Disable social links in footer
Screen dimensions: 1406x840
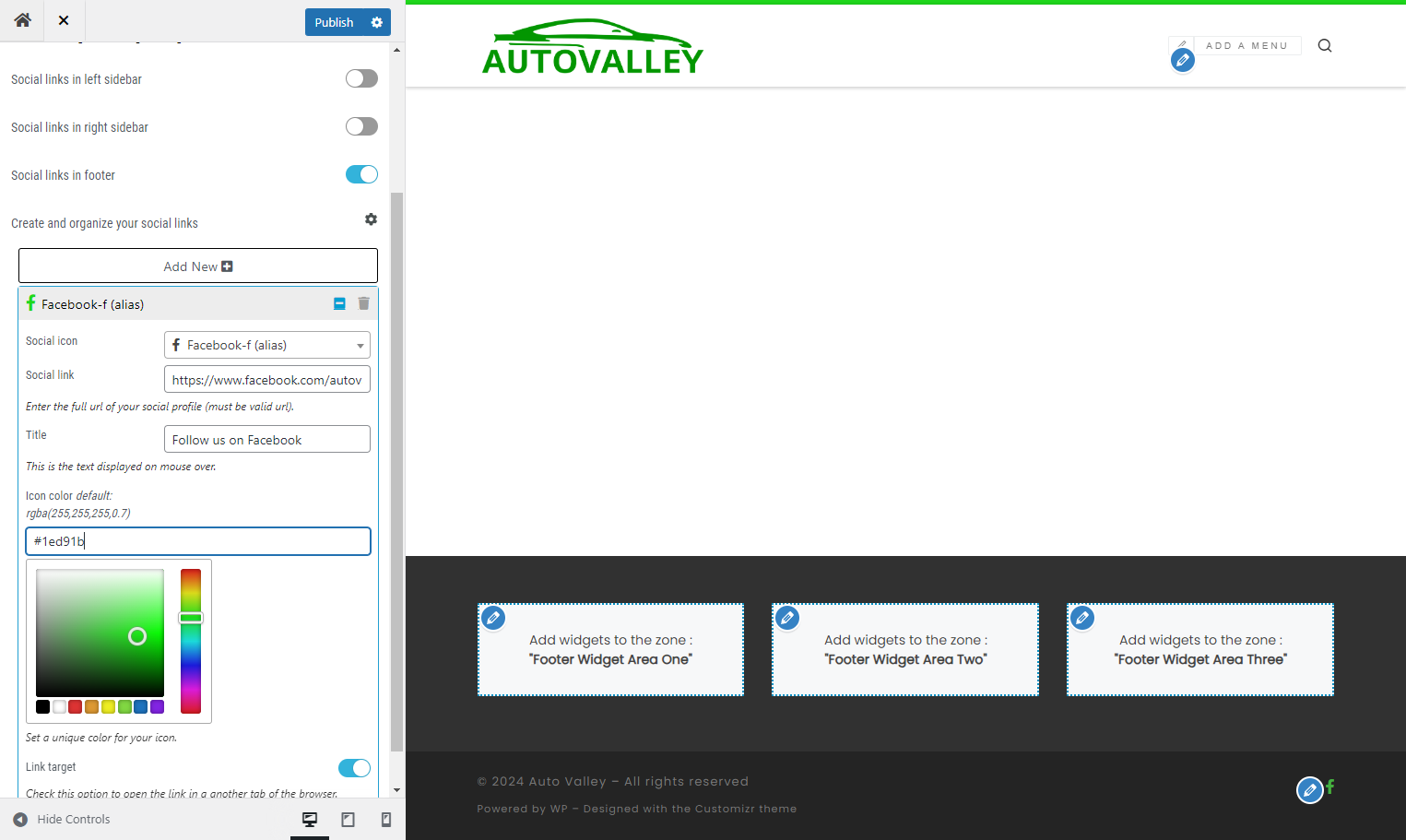[361, 174]
